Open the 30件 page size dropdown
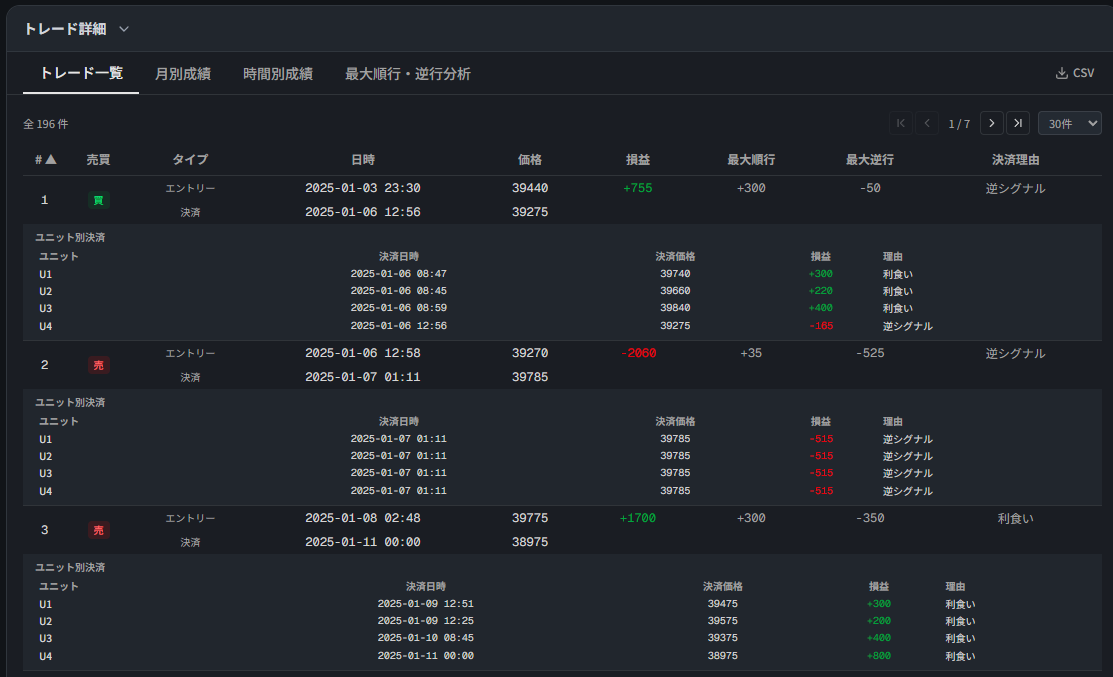The height and width of the screenshot is (677, 1113). (x=1070, y=123)
